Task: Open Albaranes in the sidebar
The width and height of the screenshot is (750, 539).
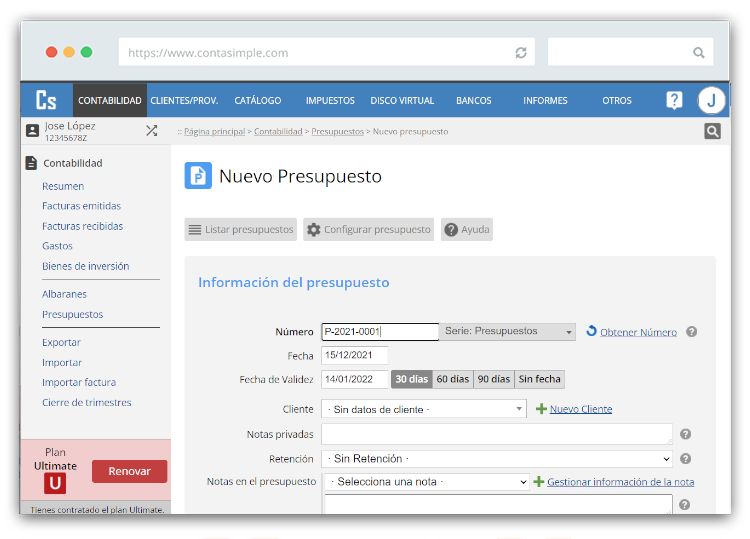Action: (x=64, y=294)
